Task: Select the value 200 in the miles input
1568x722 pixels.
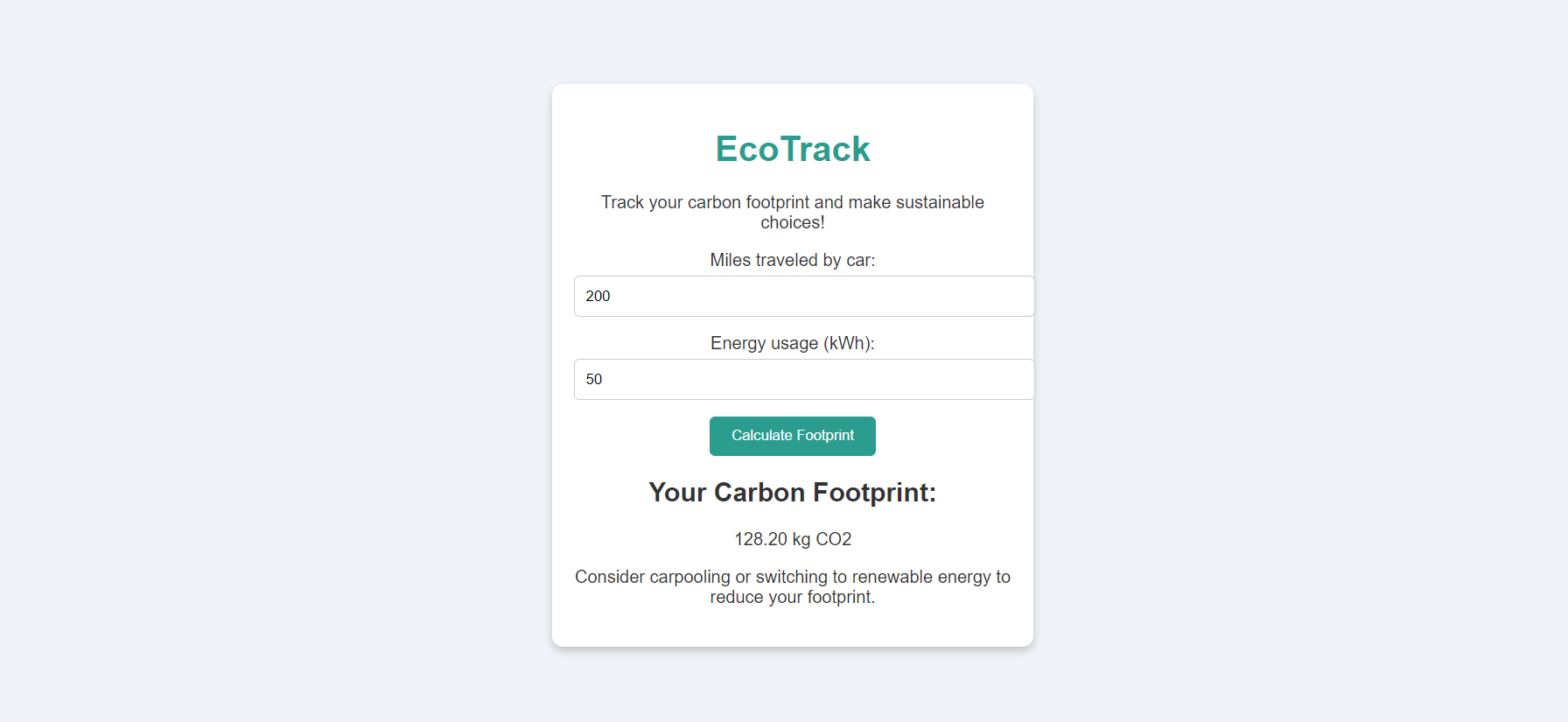Action: click(598, 296)
